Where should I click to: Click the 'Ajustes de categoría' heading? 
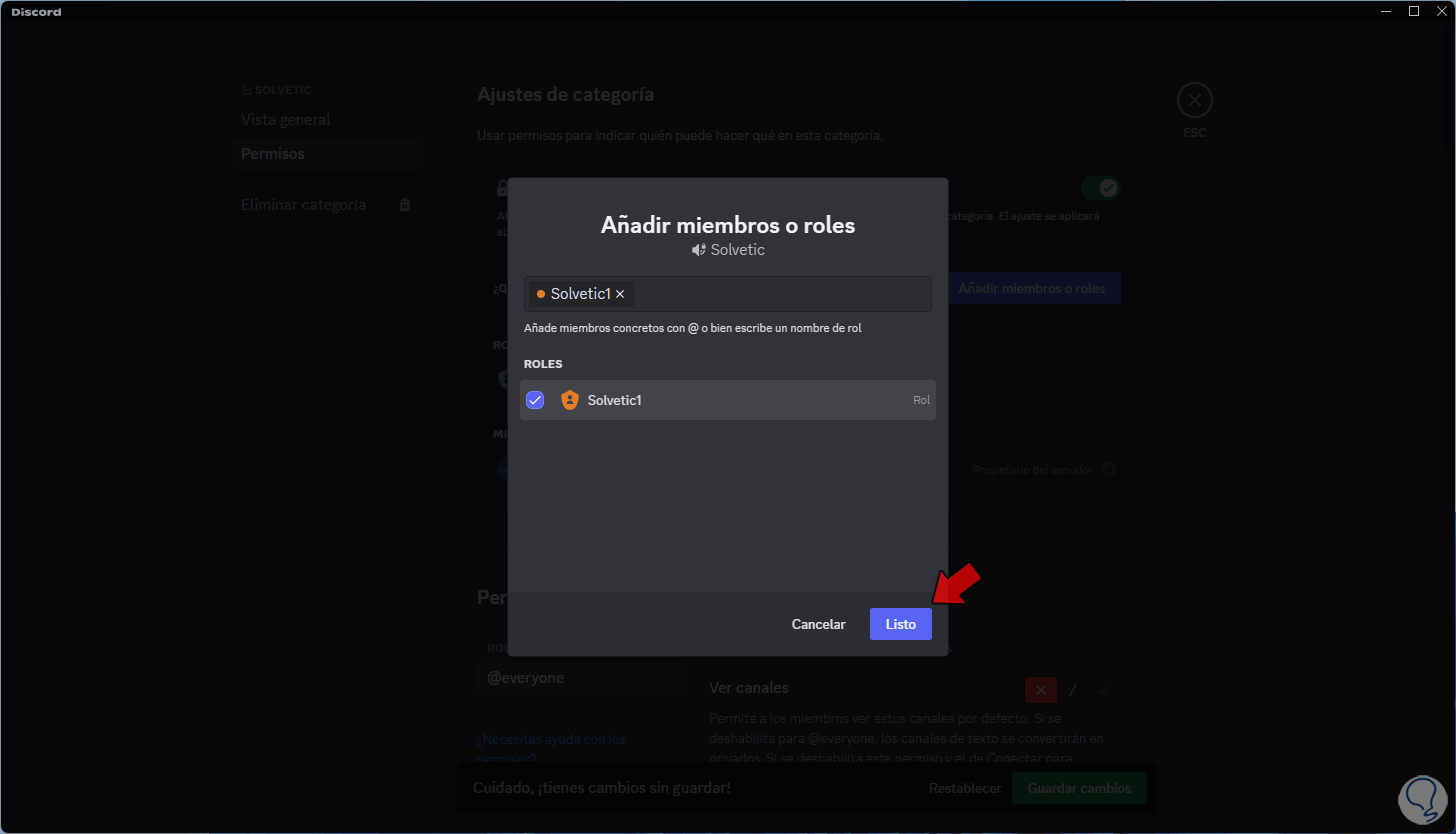point(566,95)
